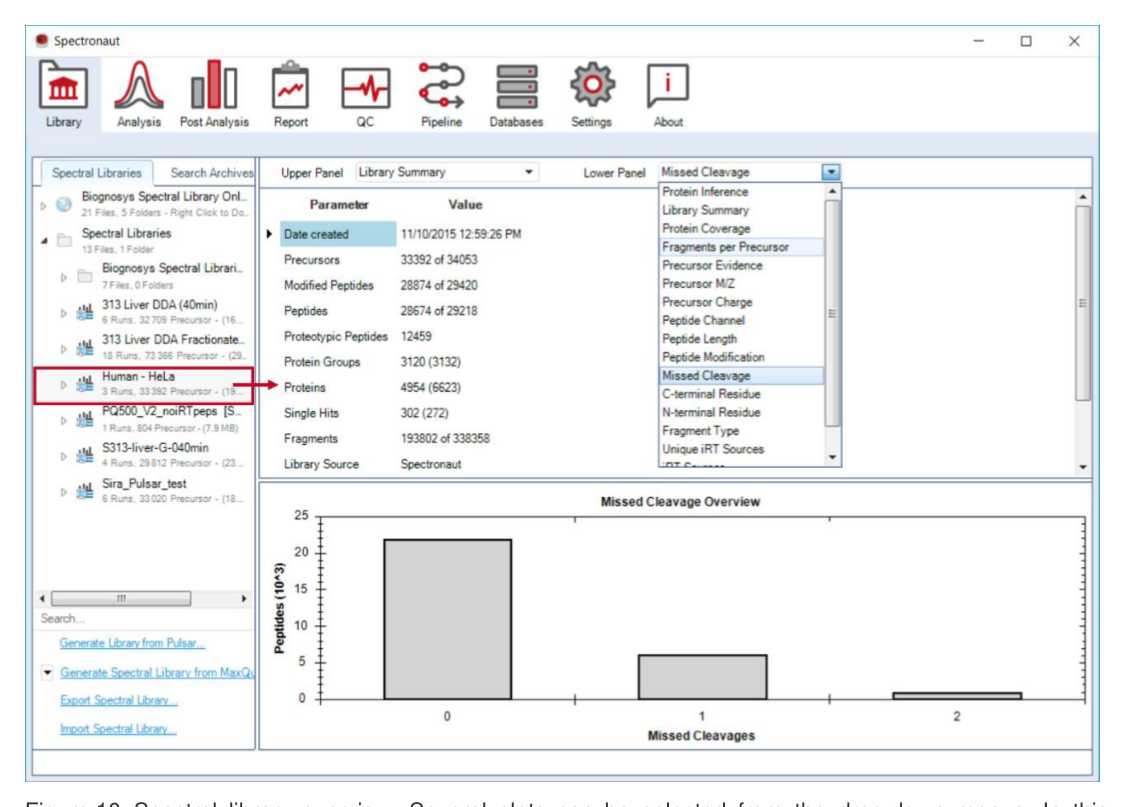Click the Search field under library tree
This screenshot has width=1124, height=807.
click(x=143, y=619)
